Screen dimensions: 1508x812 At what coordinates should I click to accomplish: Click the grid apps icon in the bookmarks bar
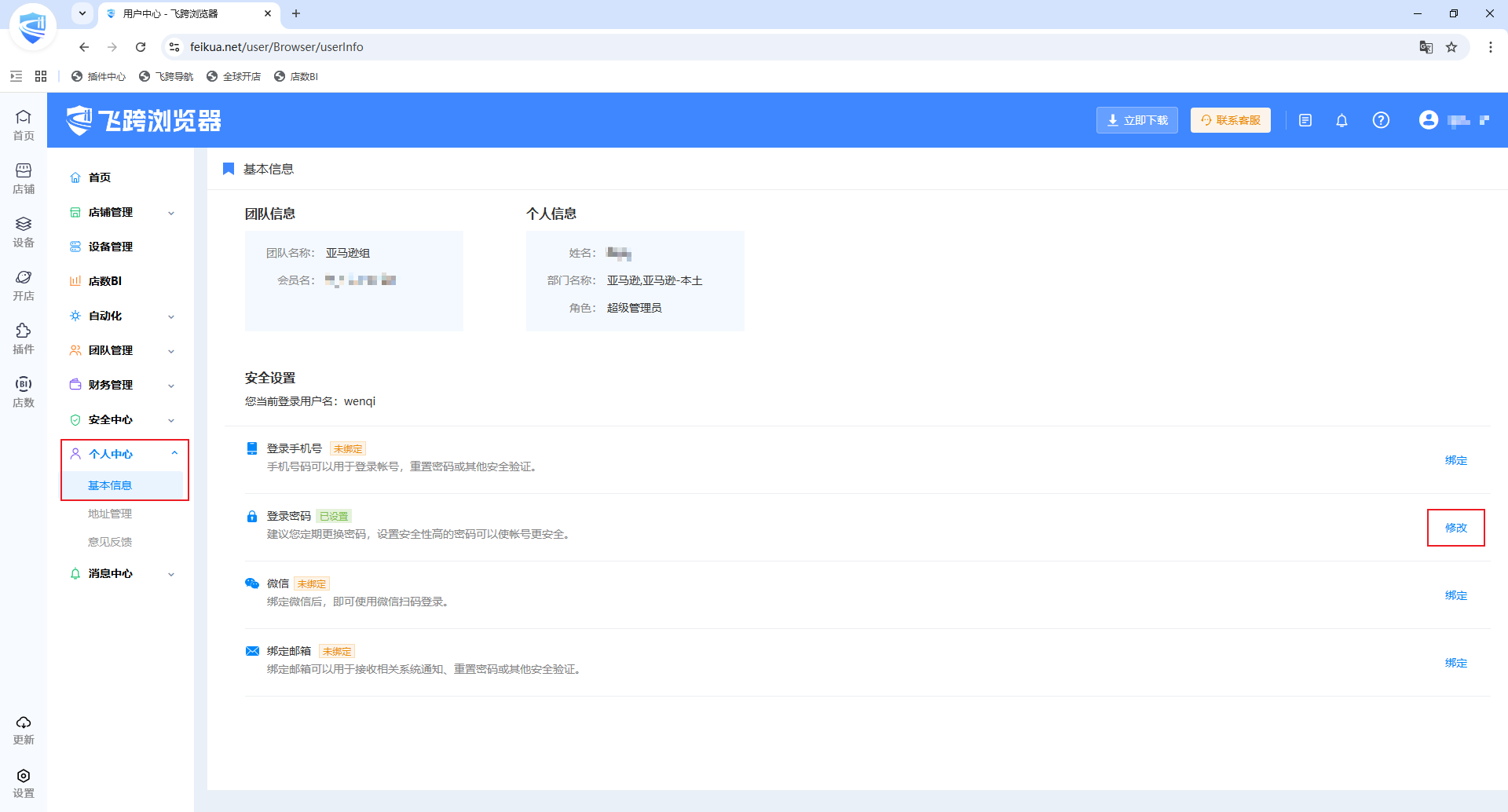(41, 76)
